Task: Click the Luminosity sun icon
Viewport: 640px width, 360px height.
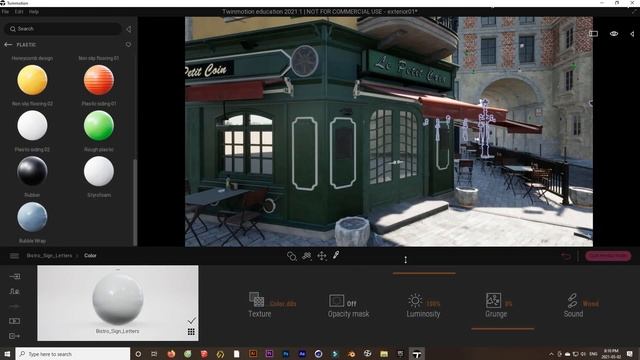Action: coord(415,300)
